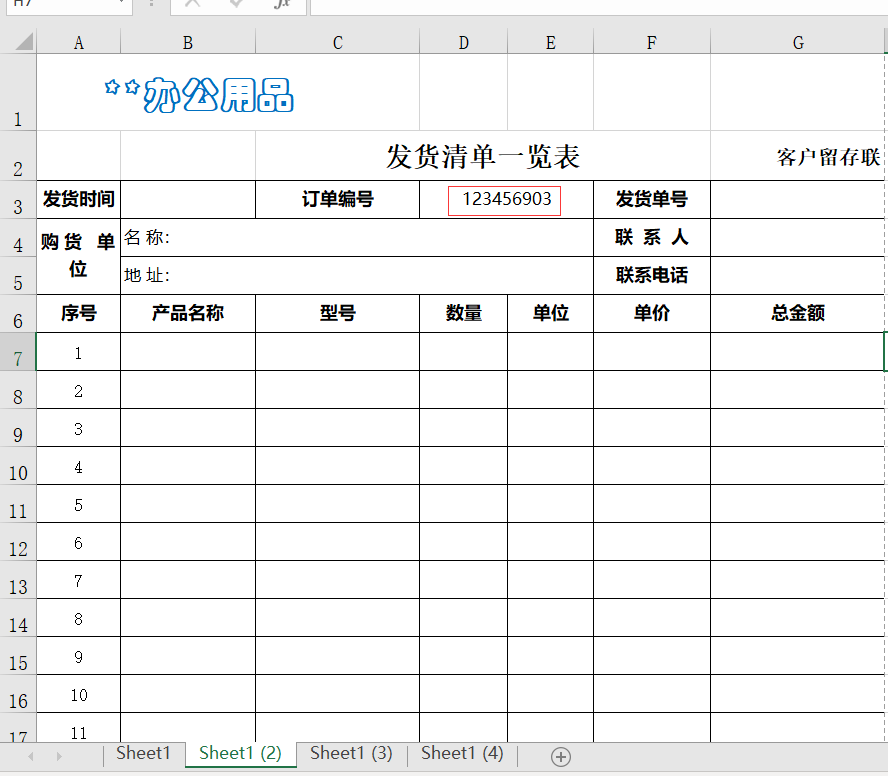This screenshot has height=776, width=888.
Task: Click the empty cell right of 发货单号
Action: point(797,200)
